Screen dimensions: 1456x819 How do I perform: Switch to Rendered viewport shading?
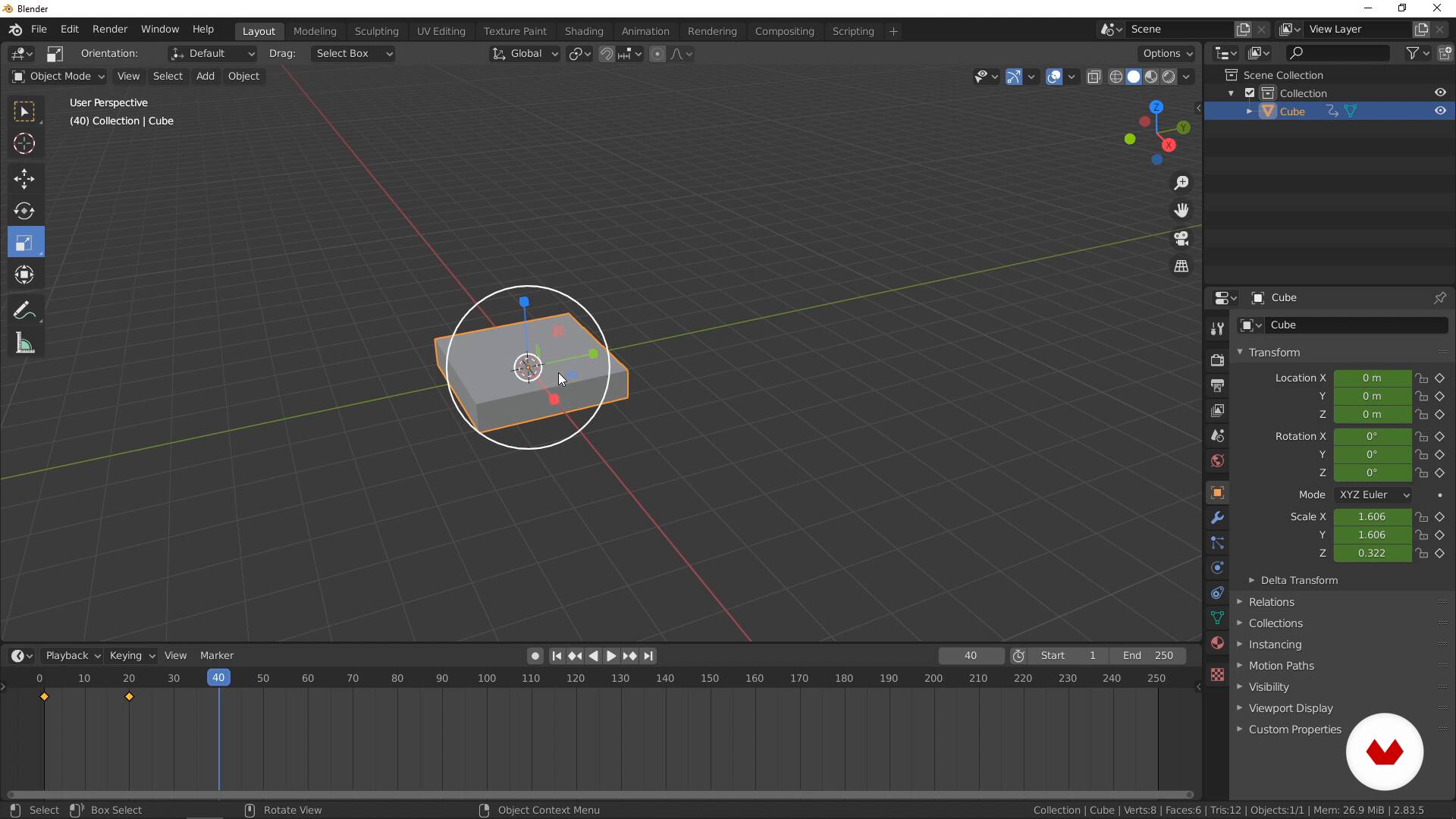pyautogui.click(x=1169, y=77)
